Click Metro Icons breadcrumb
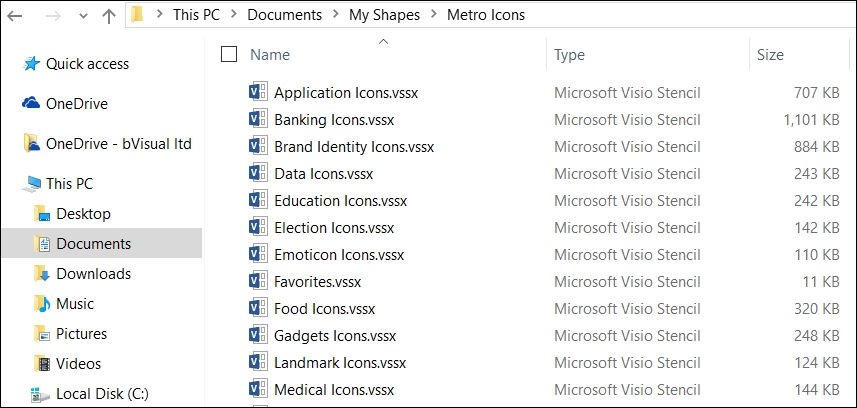857x408 pixels. (x=486, y=15)
